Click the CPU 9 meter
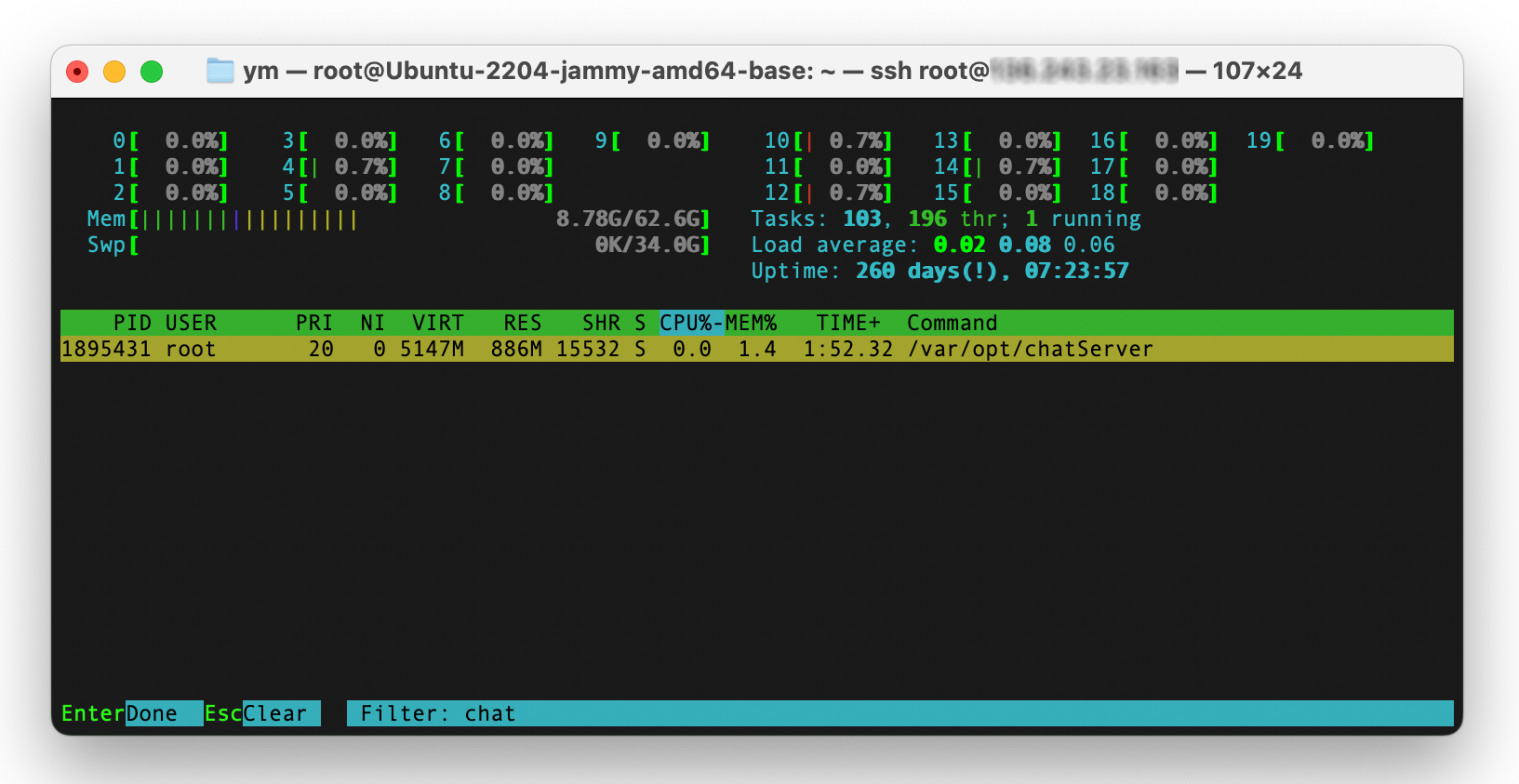The height and width of the screenshot is (784, 1519). (x=653, y=140)
